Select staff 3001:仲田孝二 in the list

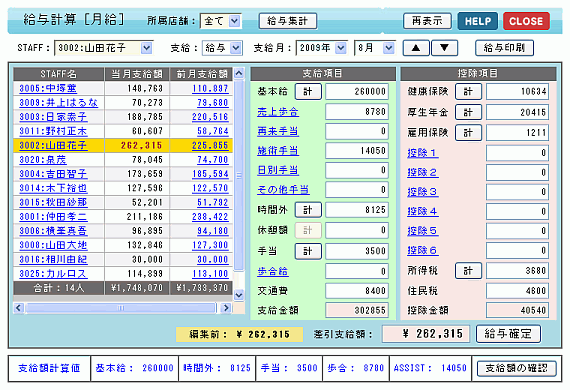[x=53, y=217]
